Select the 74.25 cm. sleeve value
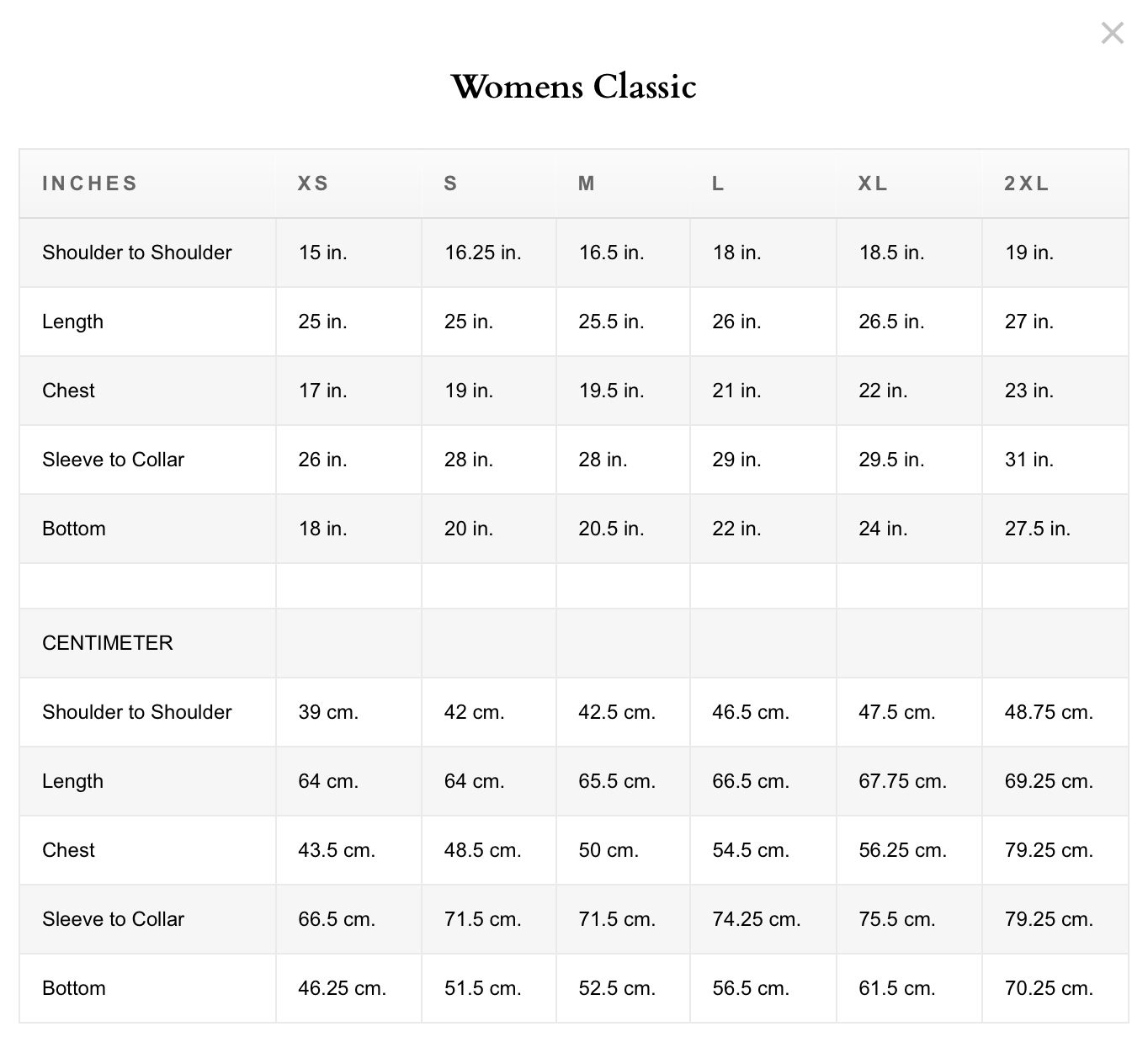This screenshot has width=1148, height=1037. (756, 919)
